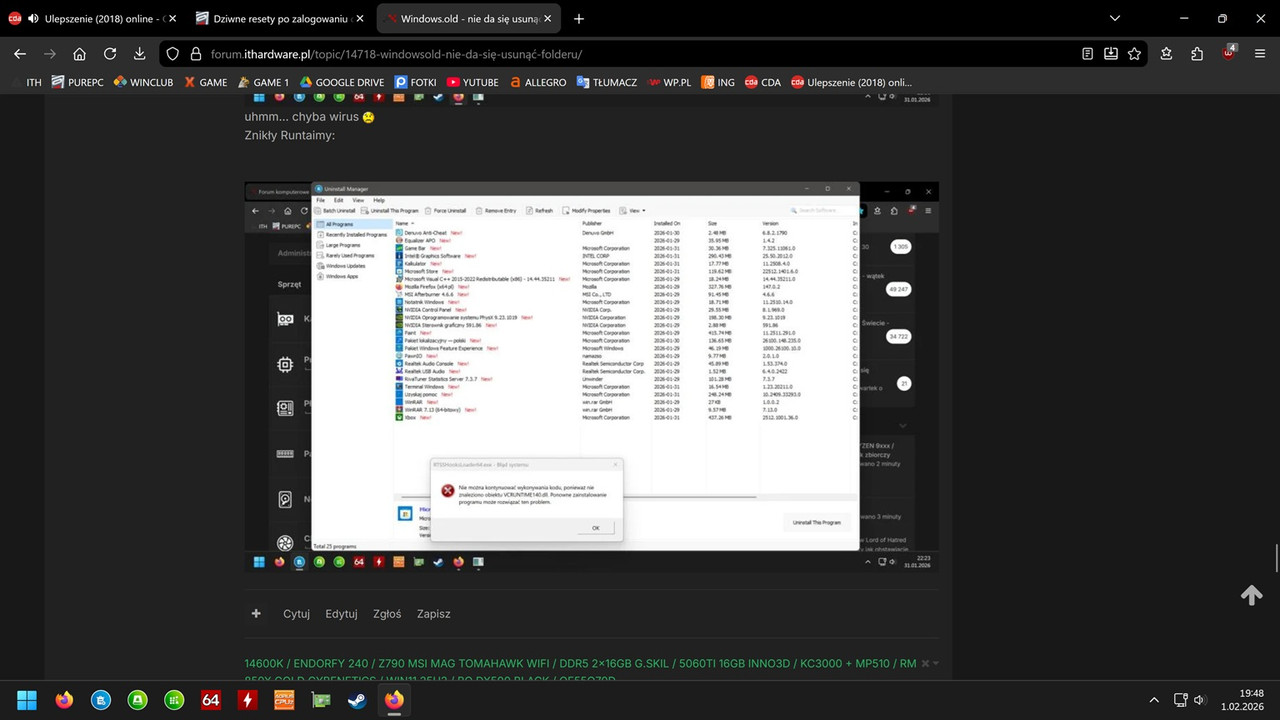
Task: Open the volume speaker tray icon
Action: (x=1199, y=699)
